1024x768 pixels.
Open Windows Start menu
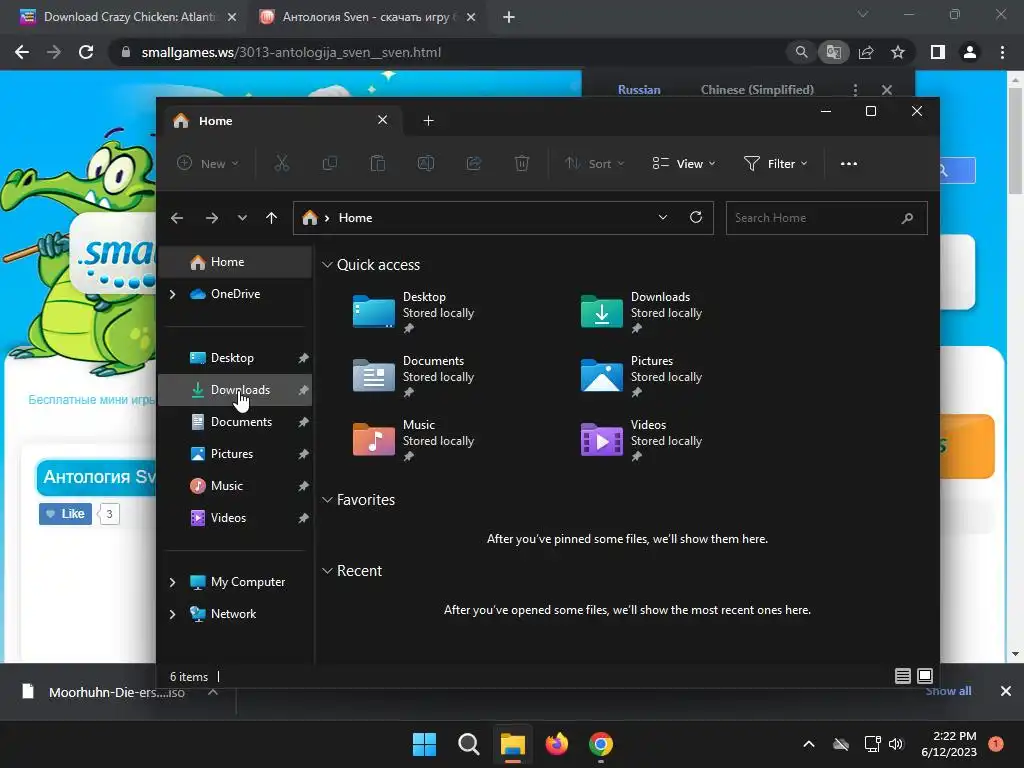click(424, 744)
